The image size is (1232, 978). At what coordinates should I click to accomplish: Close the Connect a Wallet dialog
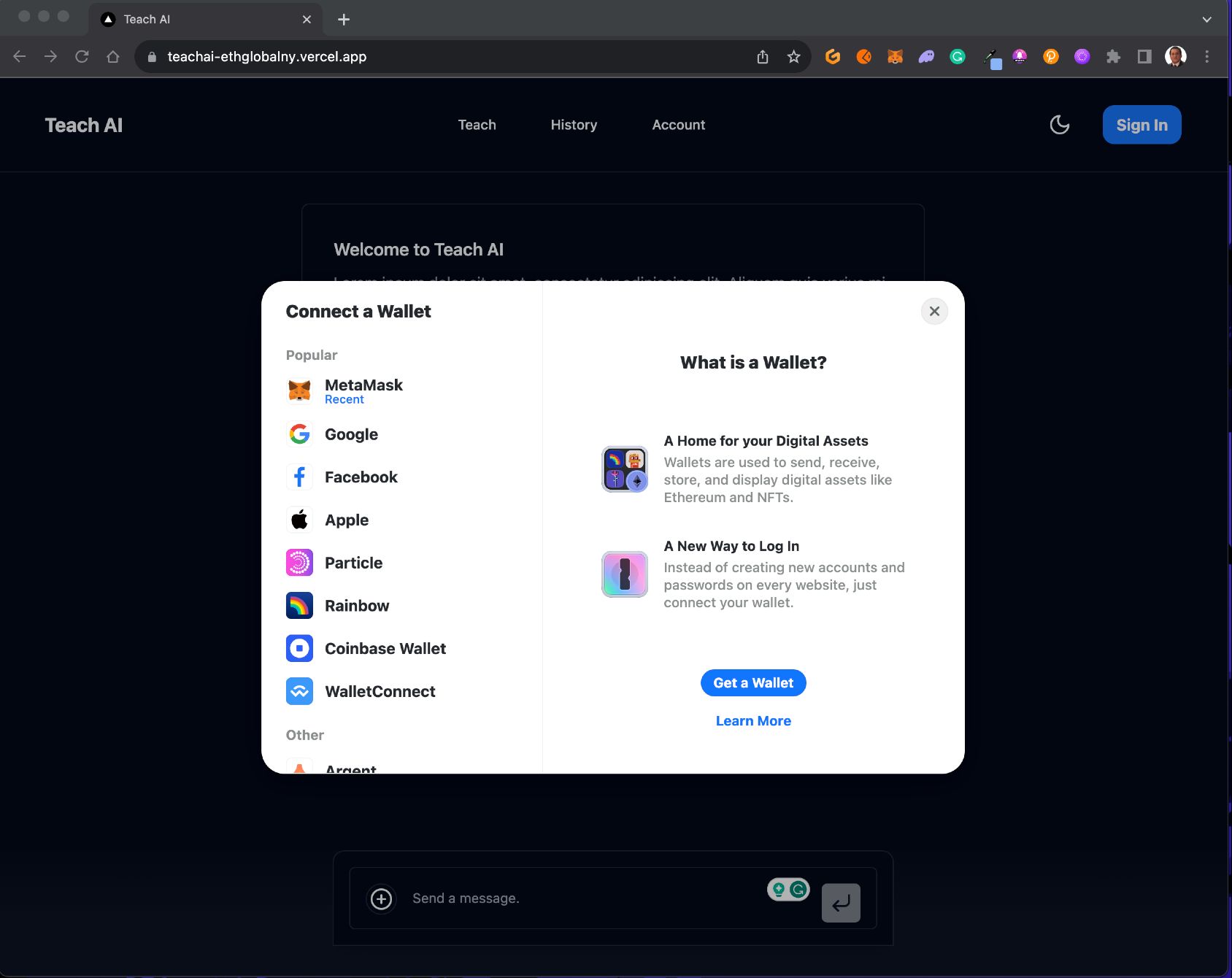click(934, 311)
